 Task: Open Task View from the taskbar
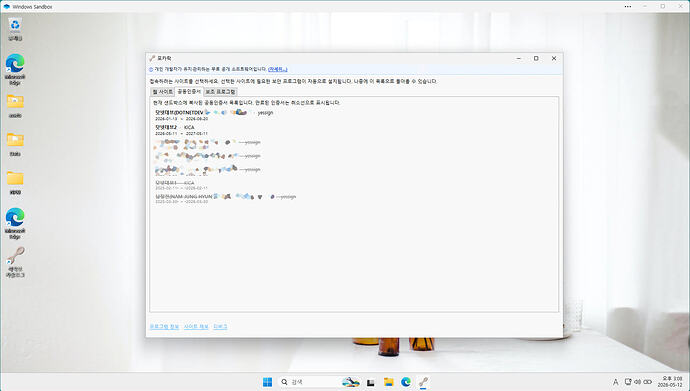click(x=371, y=382)
